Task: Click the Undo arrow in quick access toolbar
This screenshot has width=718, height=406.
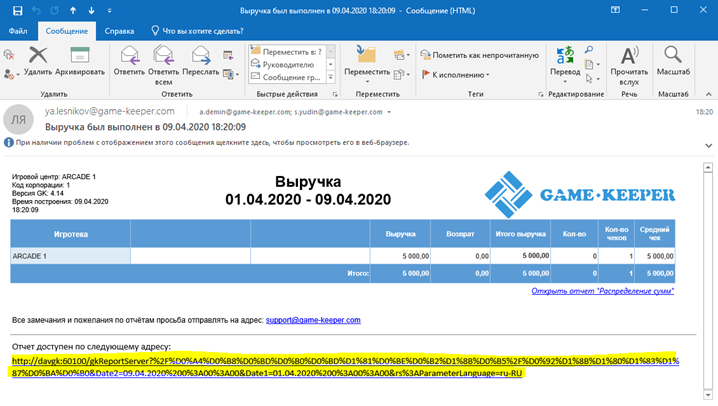Action: (36, 11)
